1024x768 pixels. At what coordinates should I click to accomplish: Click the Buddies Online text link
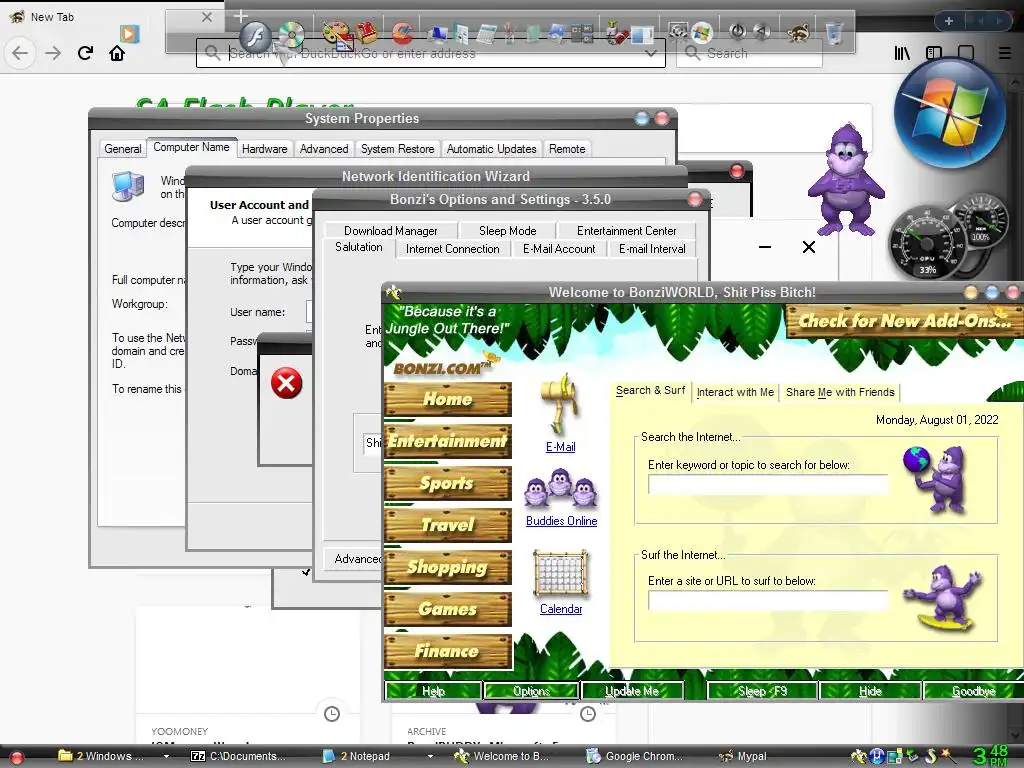562,521
